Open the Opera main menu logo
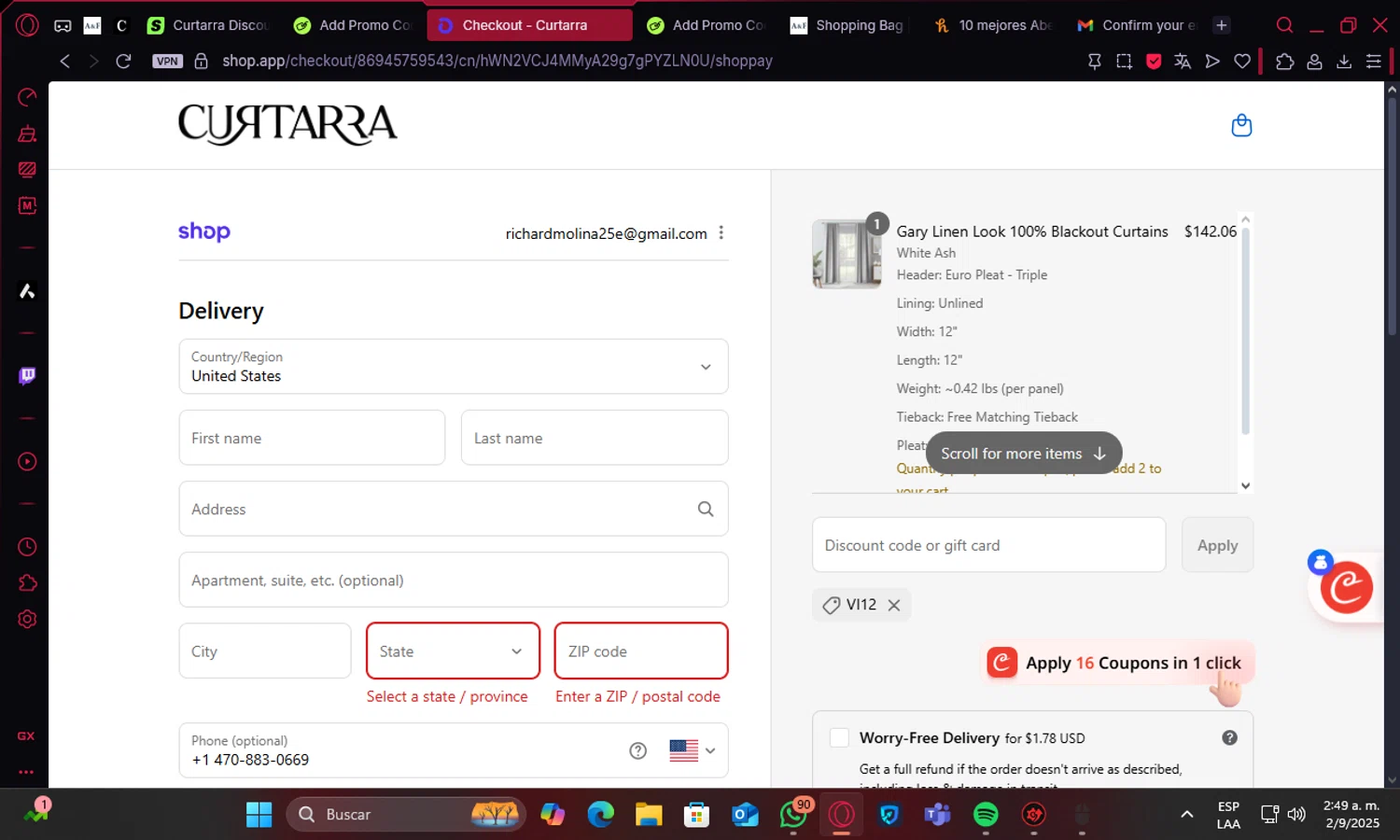Viewport: 1400px width, 840px height. (x=27, y=25)
